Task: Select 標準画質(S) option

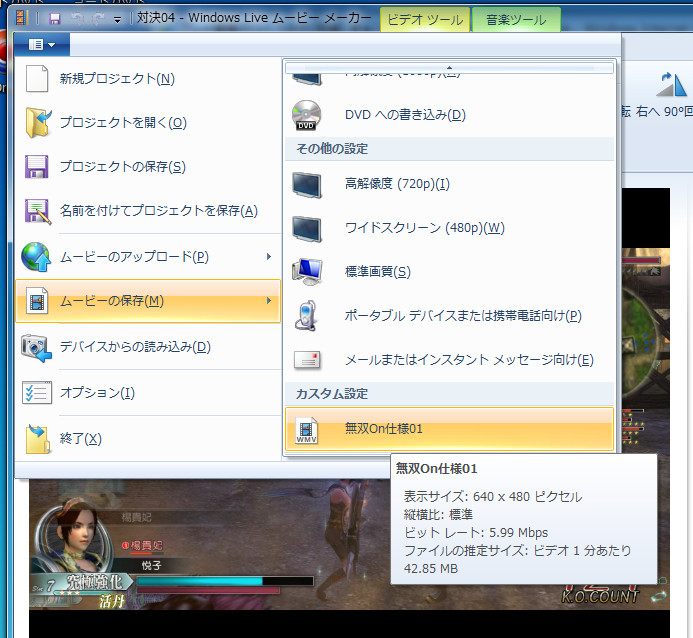Action: pyautogui.click(x=449, y=272)
